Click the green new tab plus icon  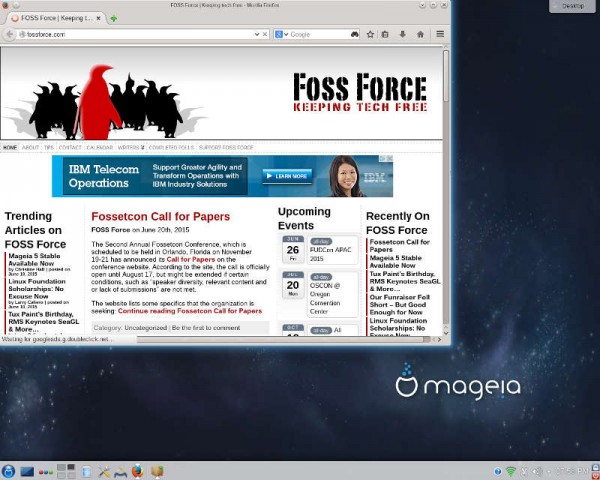113,18
